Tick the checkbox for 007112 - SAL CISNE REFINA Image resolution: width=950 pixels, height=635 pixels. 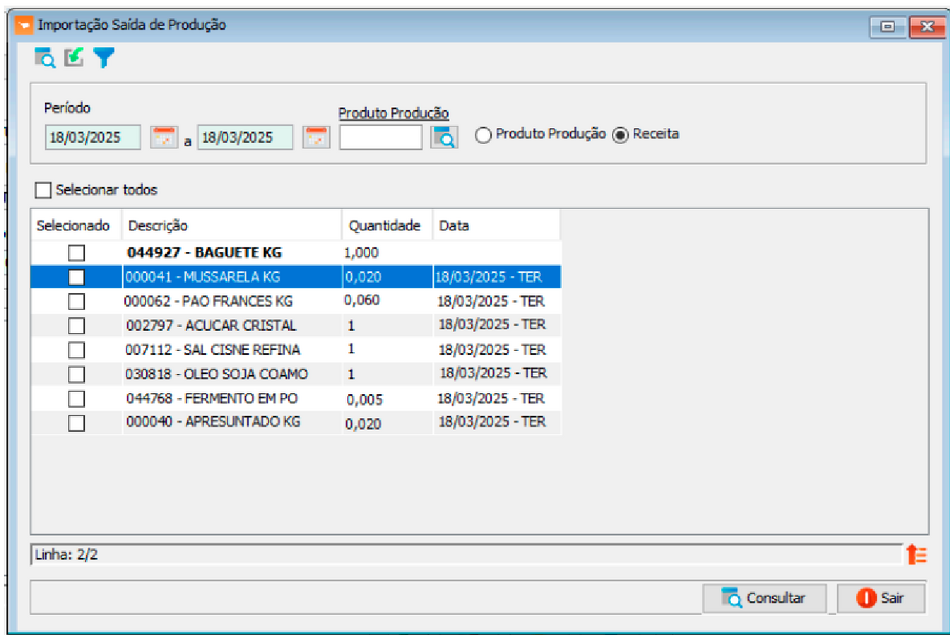(x=76, y=350)
